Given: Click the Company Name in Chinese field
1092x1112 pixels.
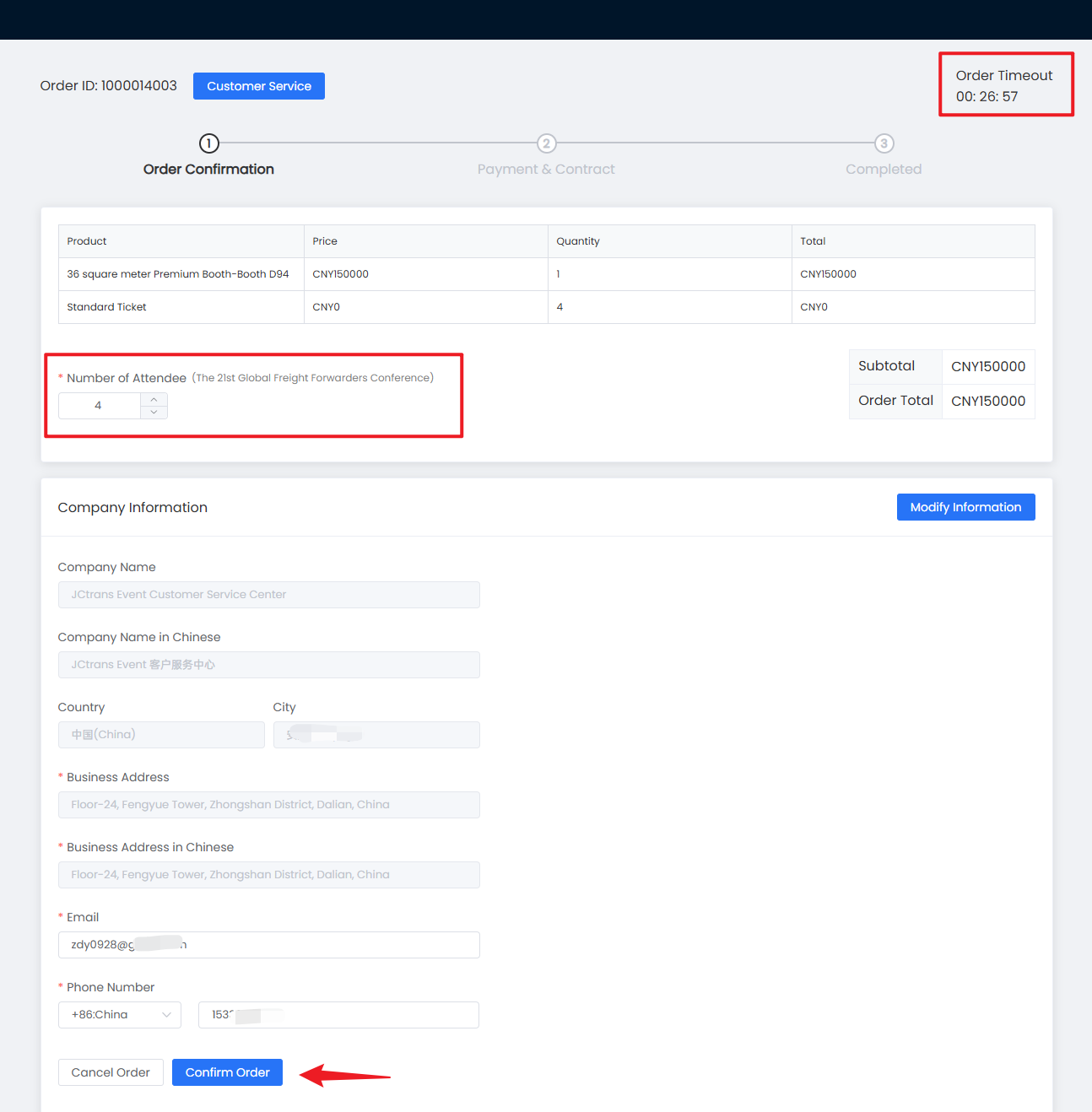Looking at the screenshot, I should click(x=268, y=665).
